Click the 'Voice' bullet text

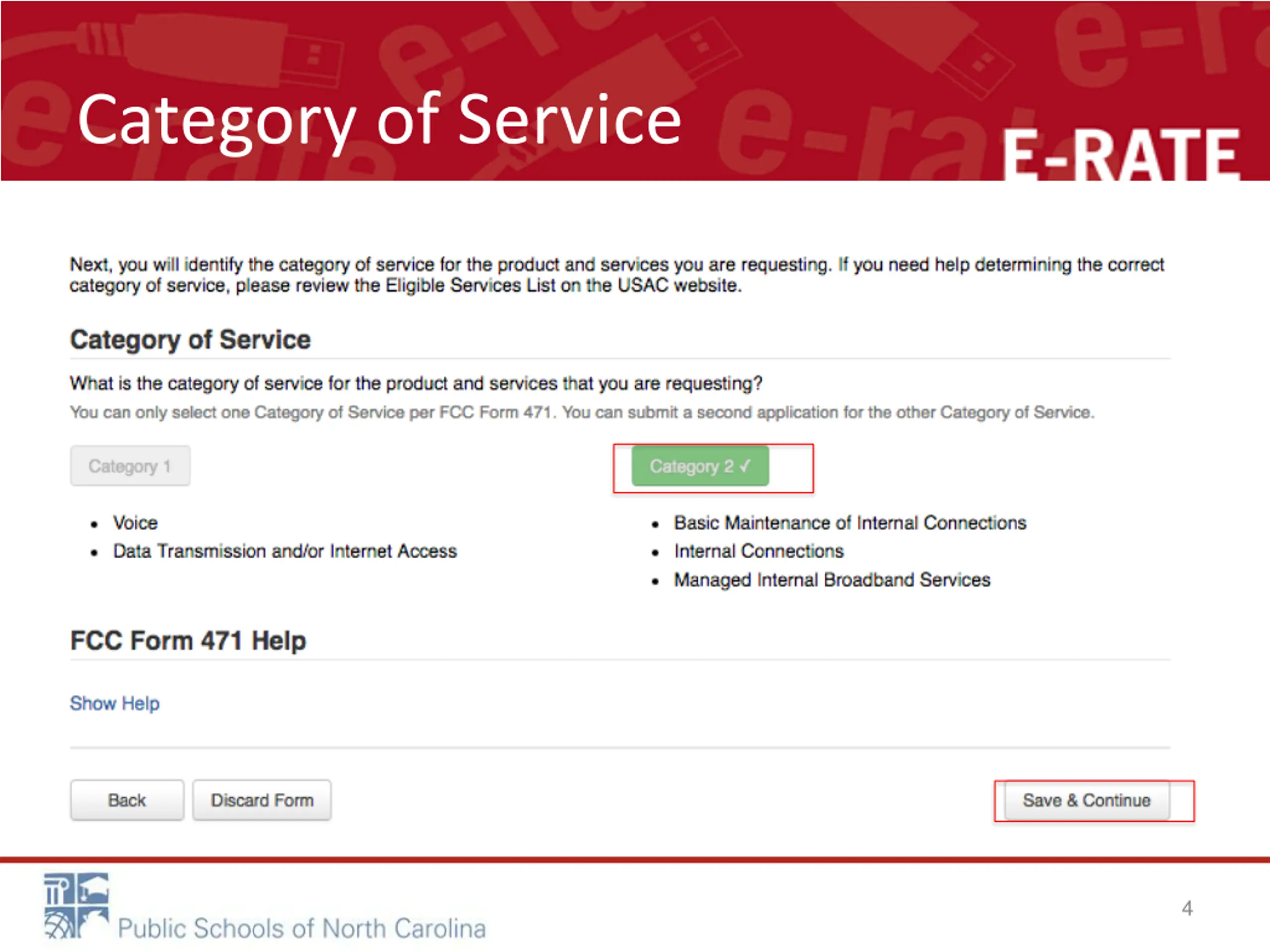pos(135,523)
